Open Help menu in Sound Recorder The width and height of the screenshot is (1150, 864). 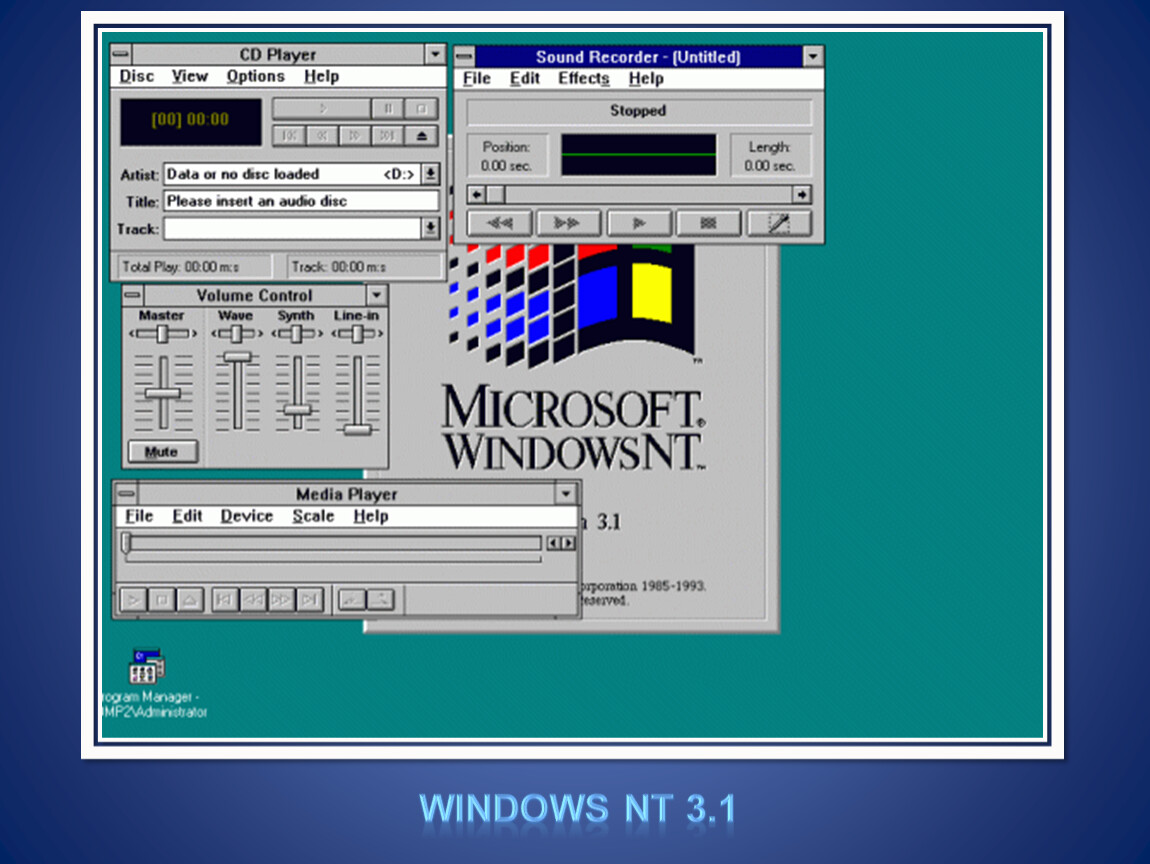[646, 78]
